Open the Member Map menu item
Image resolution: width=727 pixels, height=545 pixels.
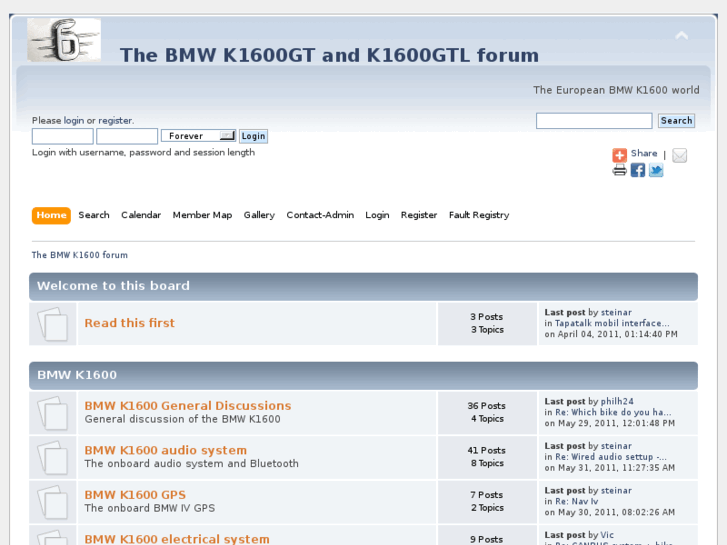click(x=202, y=215)
